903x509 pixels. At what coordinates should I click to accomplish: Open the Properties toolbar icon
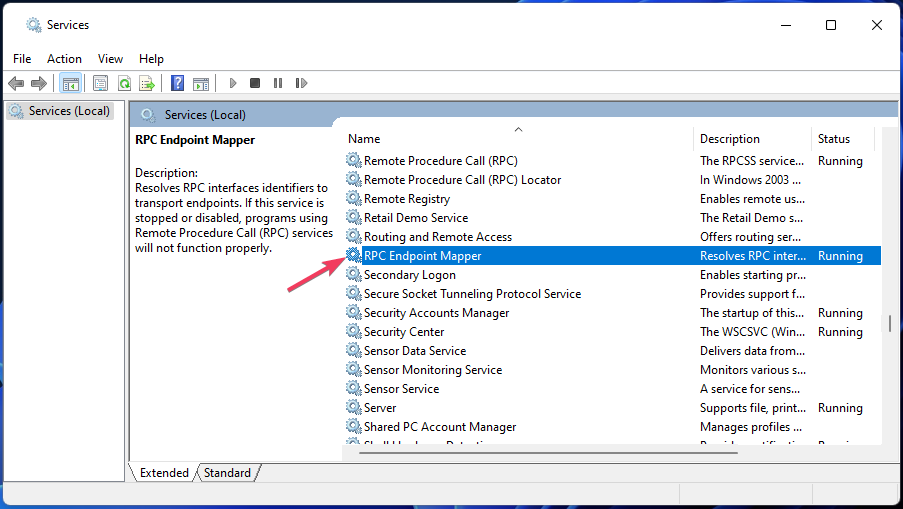pyautogui.click(x=100, y=83)
